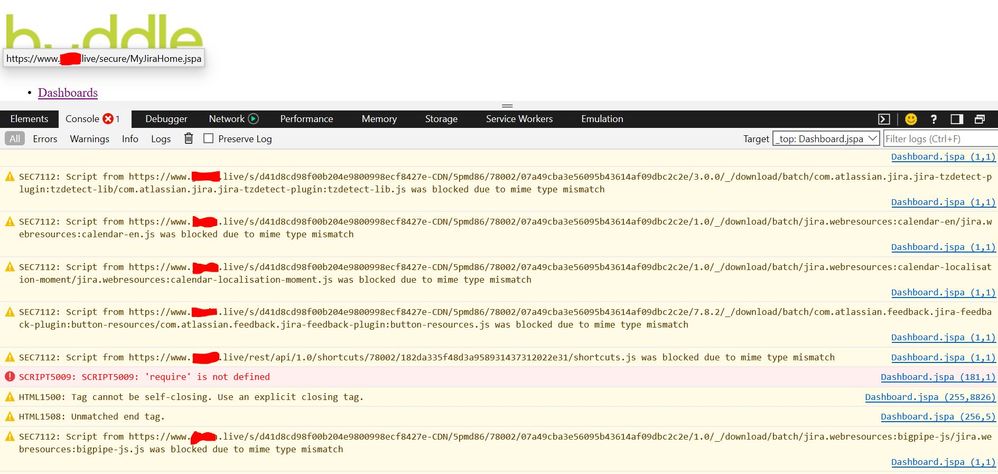Toggle the Preserve Log checkbox

click(208, 138)
